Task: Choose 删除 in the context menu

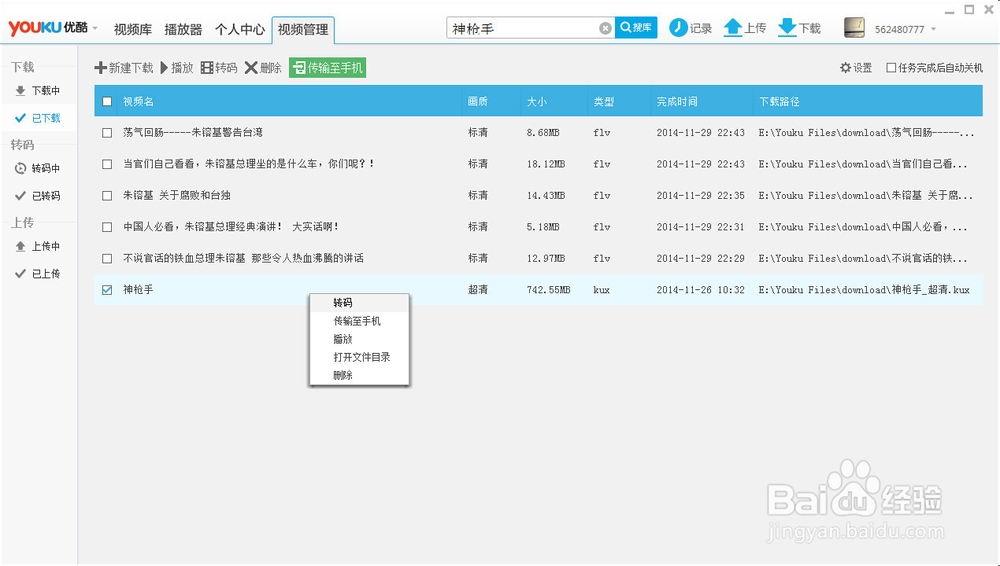Action: [359, 375]
